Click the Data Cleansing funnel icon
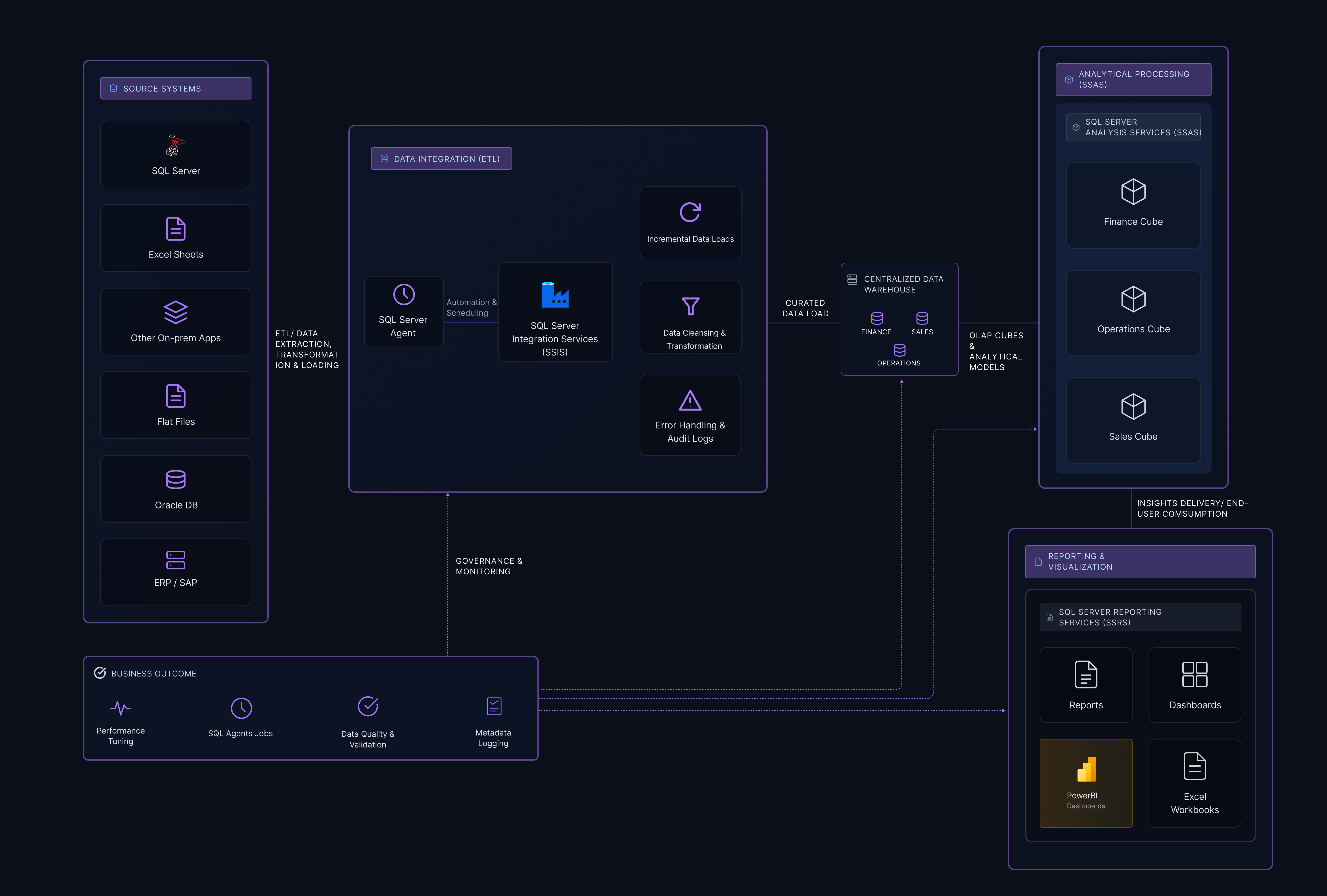The image size is (1327, 896). pyautogui.click(x=690, y=306)
